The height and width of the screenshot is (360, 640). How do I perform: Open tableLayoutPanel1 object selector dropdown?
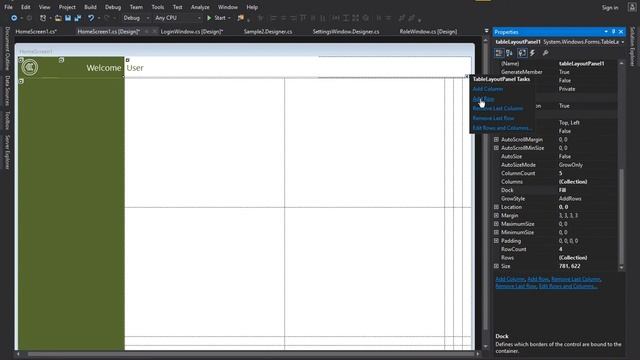[622, 42]
